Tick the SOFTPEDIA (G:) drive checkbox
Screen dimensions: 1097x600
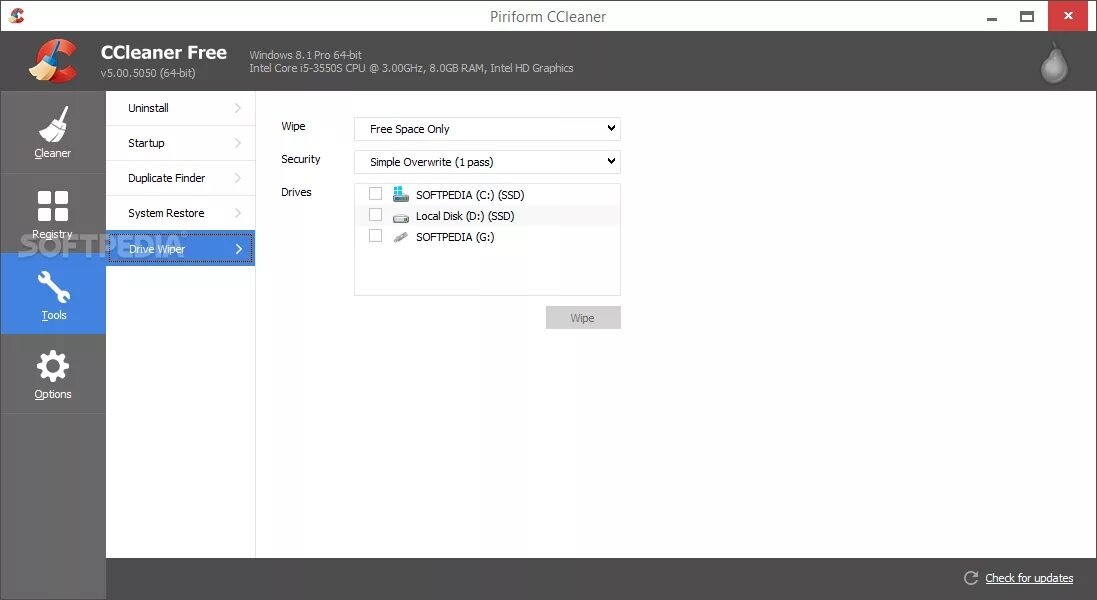(x=376, y=236)
